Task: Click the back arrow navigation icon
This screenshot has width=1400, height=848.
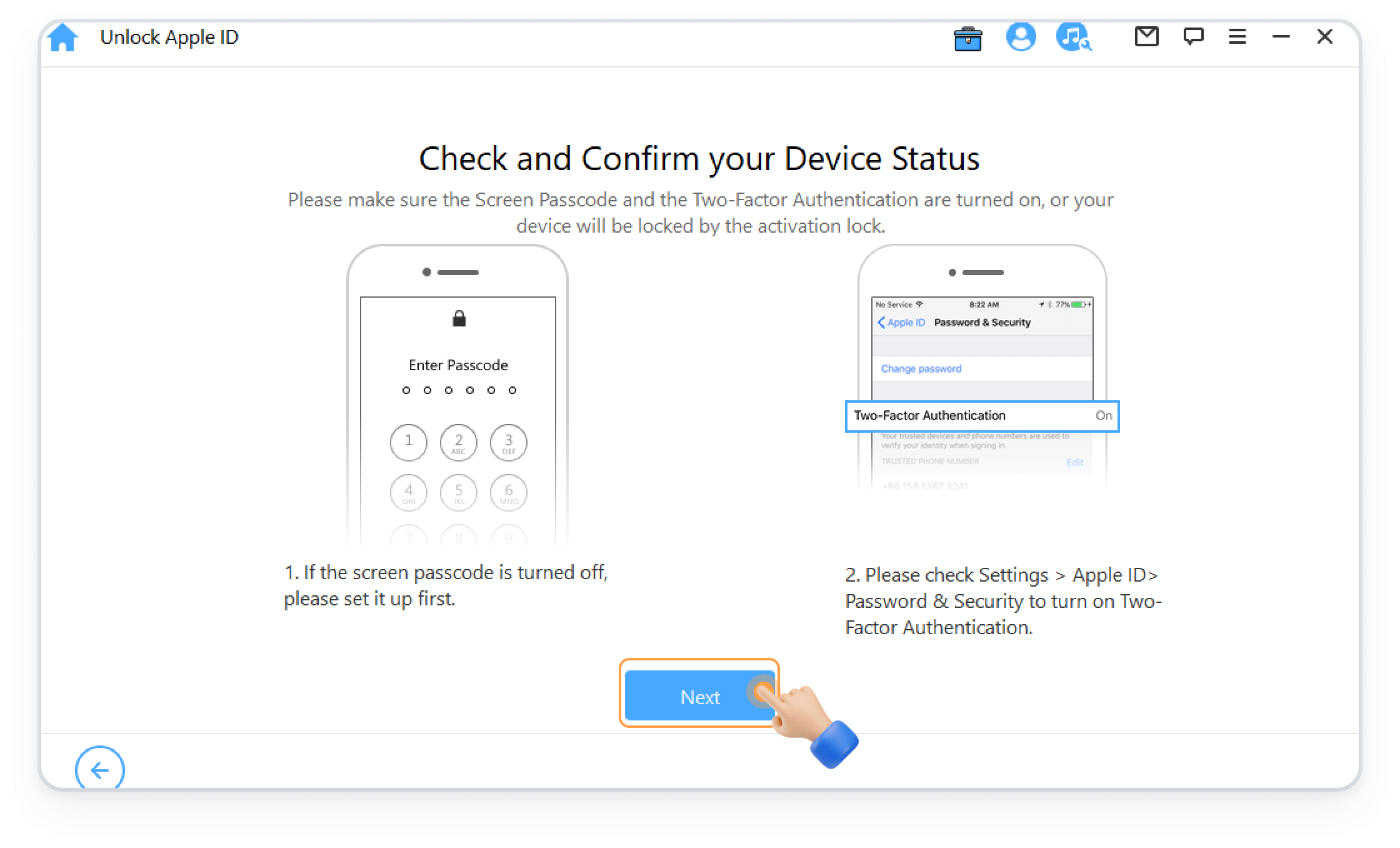Action: tap(99, 770)
